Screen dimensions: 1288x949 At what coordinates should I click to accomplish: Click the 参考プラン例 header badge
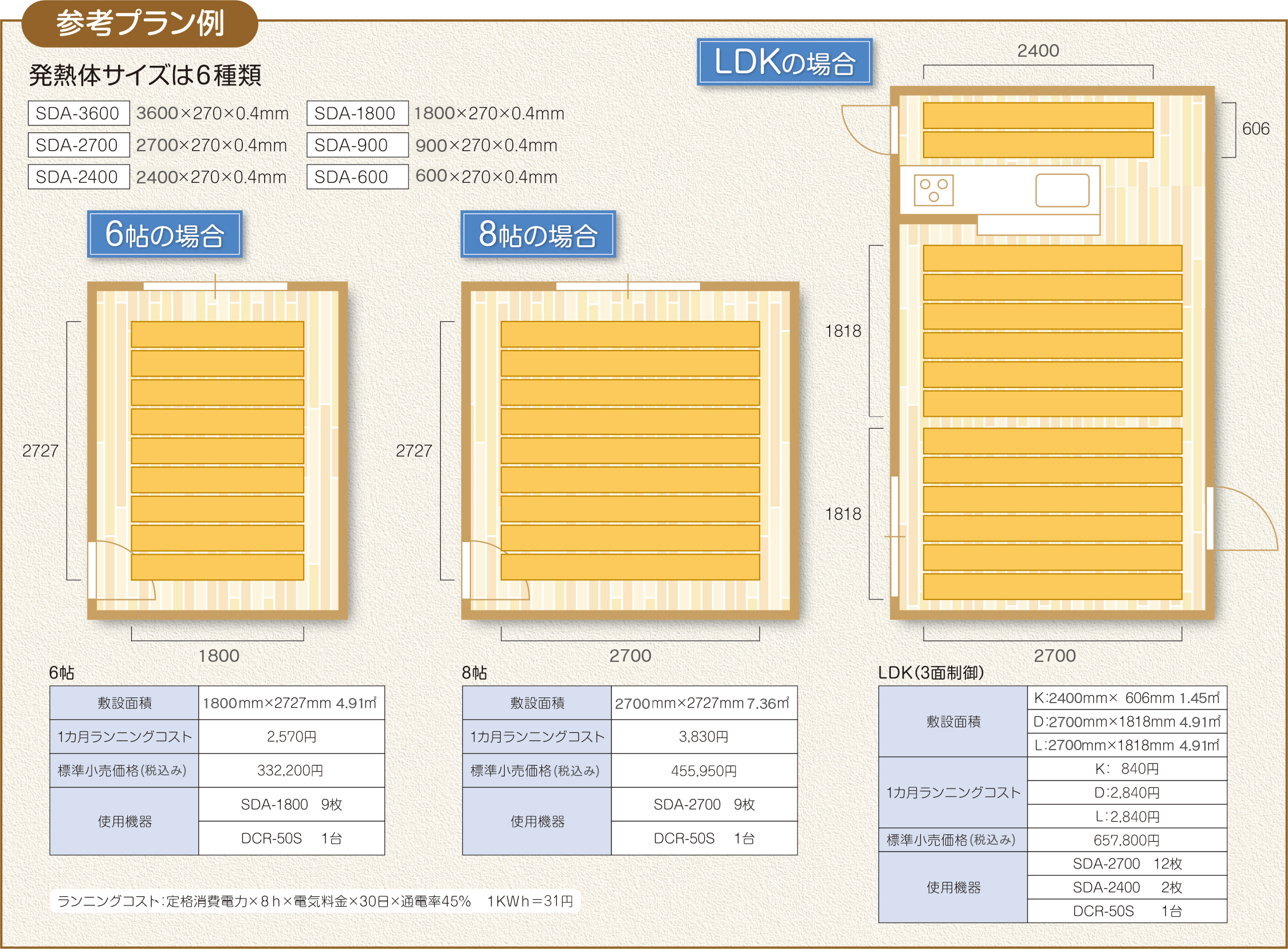140,23
